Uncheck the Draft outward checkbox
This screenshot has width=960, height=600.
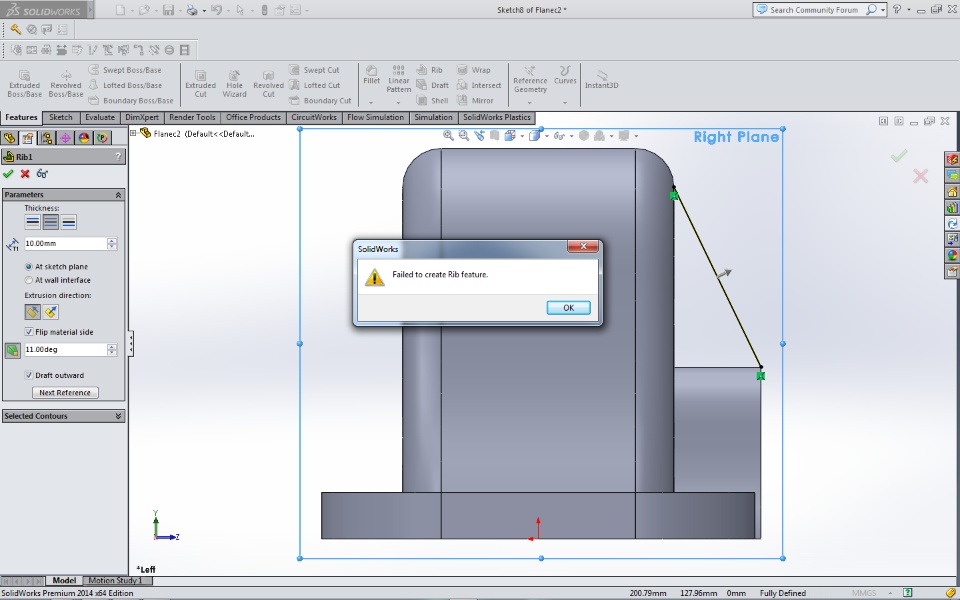28,375
